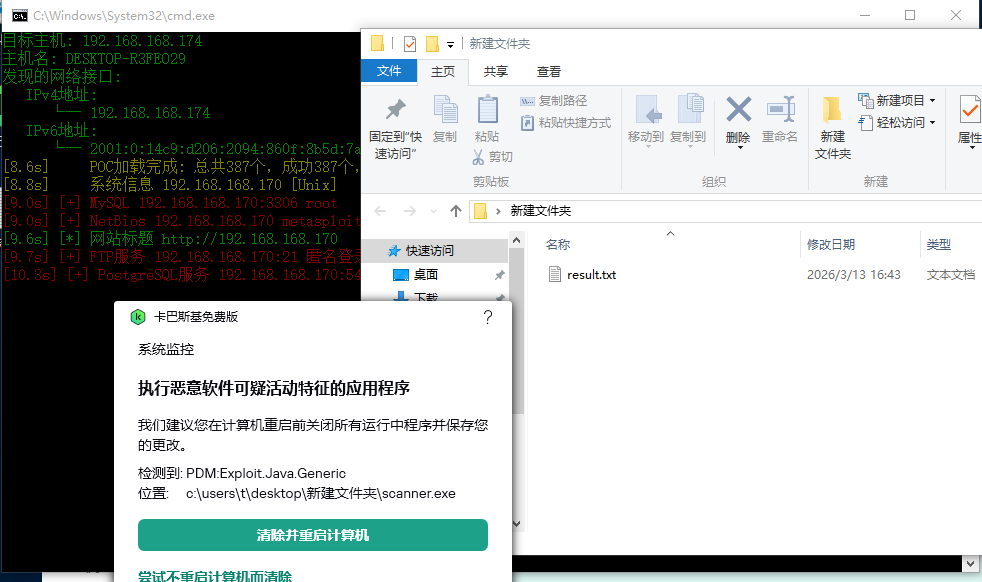Screen dimensions: 982x582
Task: Switch to the Home (主页) ribbon tab
Action: click(443, 71)
